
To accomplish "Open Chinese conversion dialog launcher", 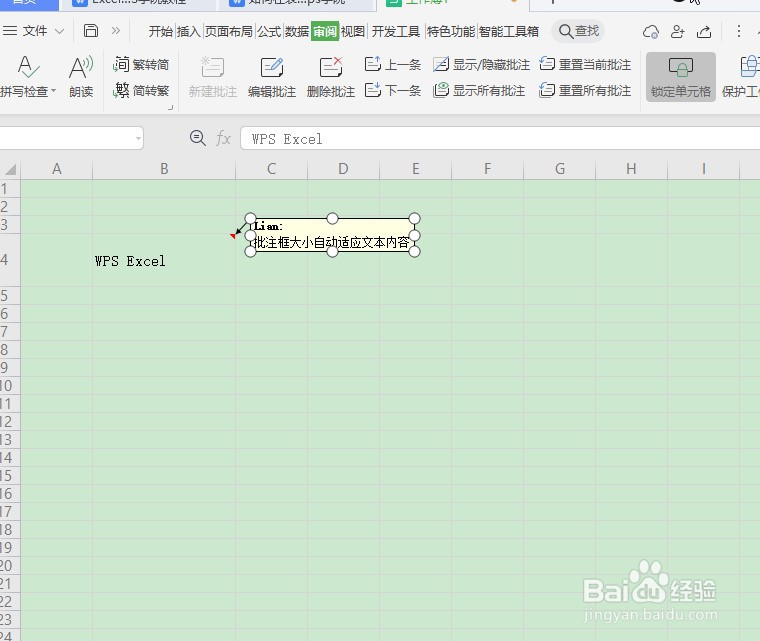I will [x=171, y=107].
